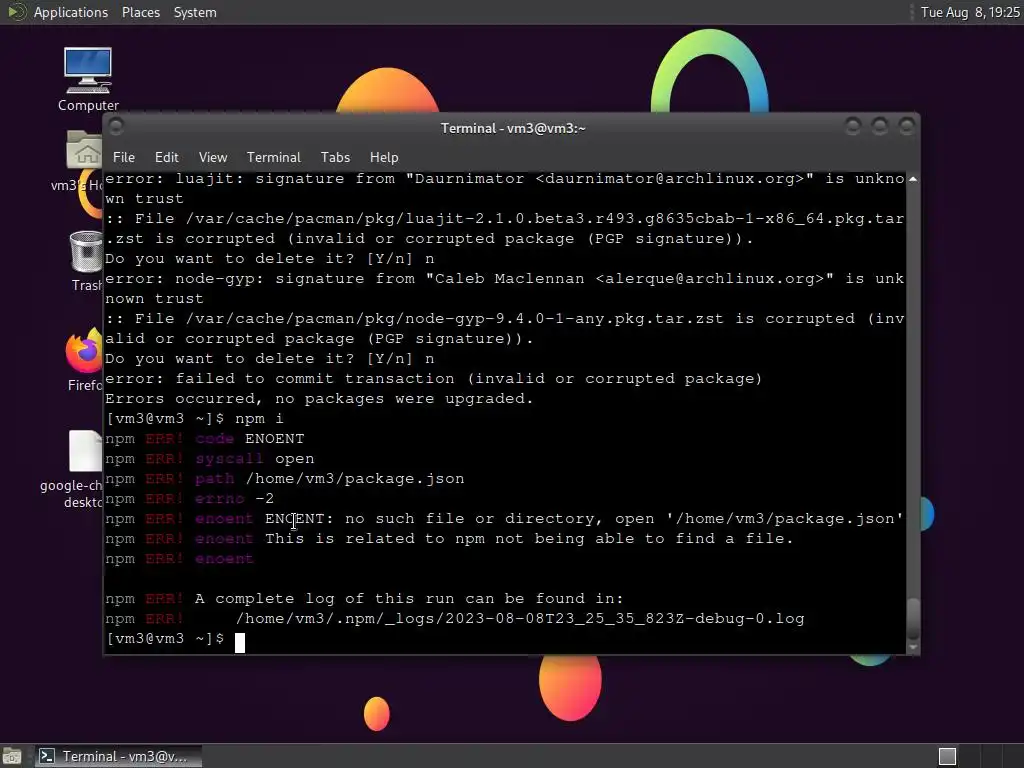Open the terminal Tabs menu

[x=335, y=157]
